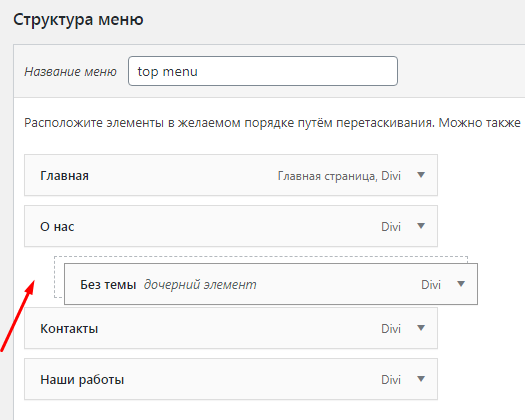Click the Divi label on О нас

pyautogui.click(x=391, y=227)
